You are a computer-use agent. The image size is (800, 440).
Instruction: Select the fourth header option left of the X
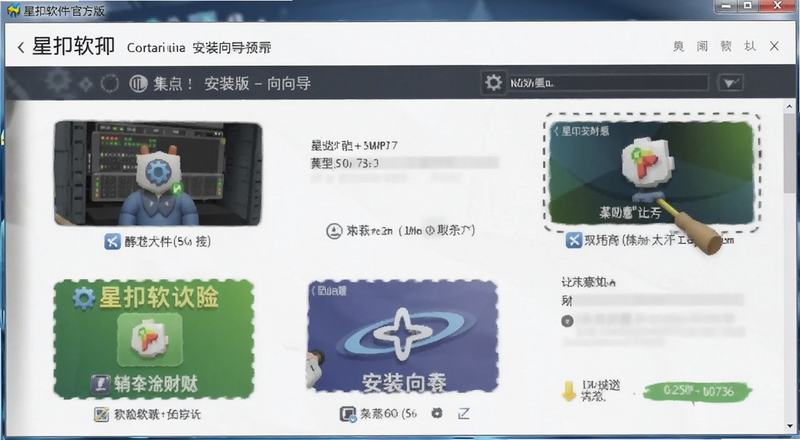click(x=749, y=46)
